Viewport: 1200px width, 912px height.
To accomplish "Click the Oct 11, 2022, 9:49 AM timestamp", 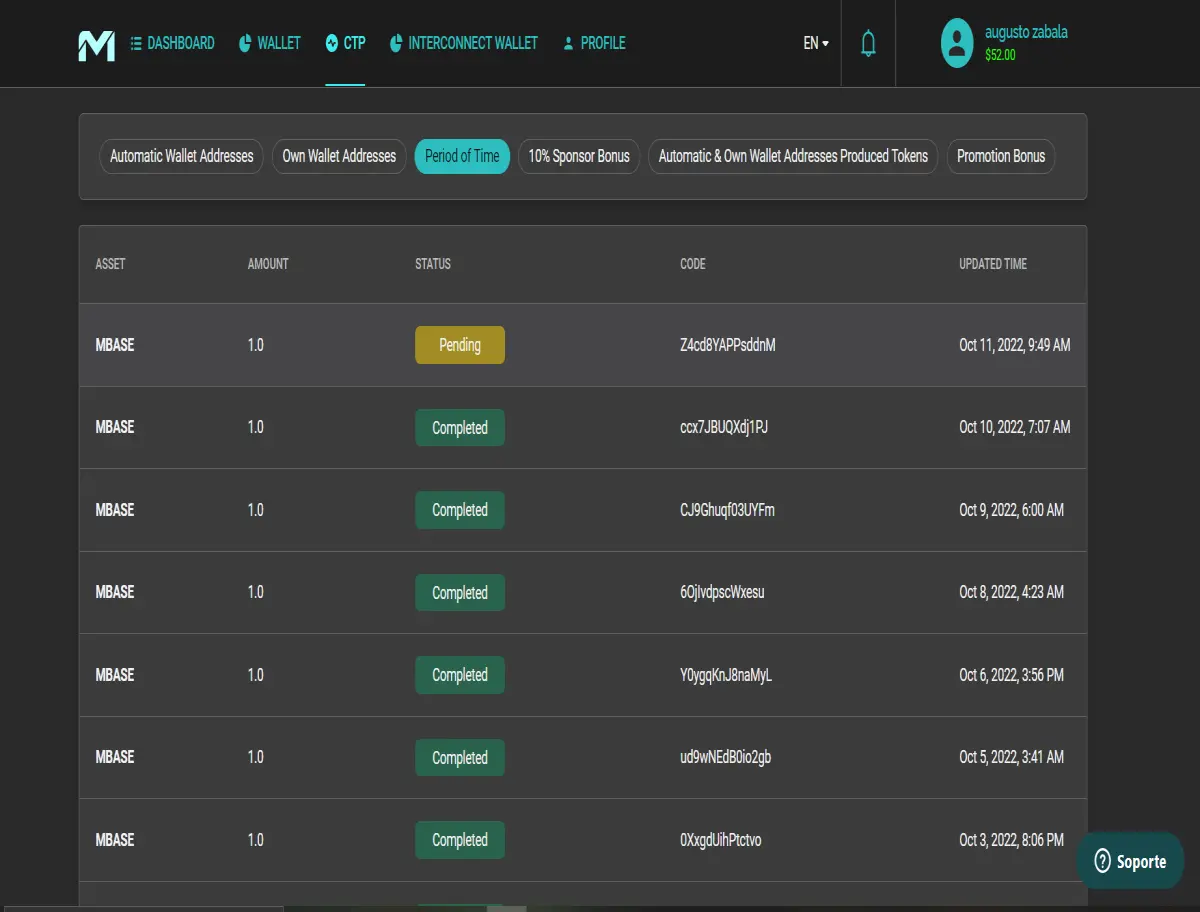I will [x=1015, y=345].
